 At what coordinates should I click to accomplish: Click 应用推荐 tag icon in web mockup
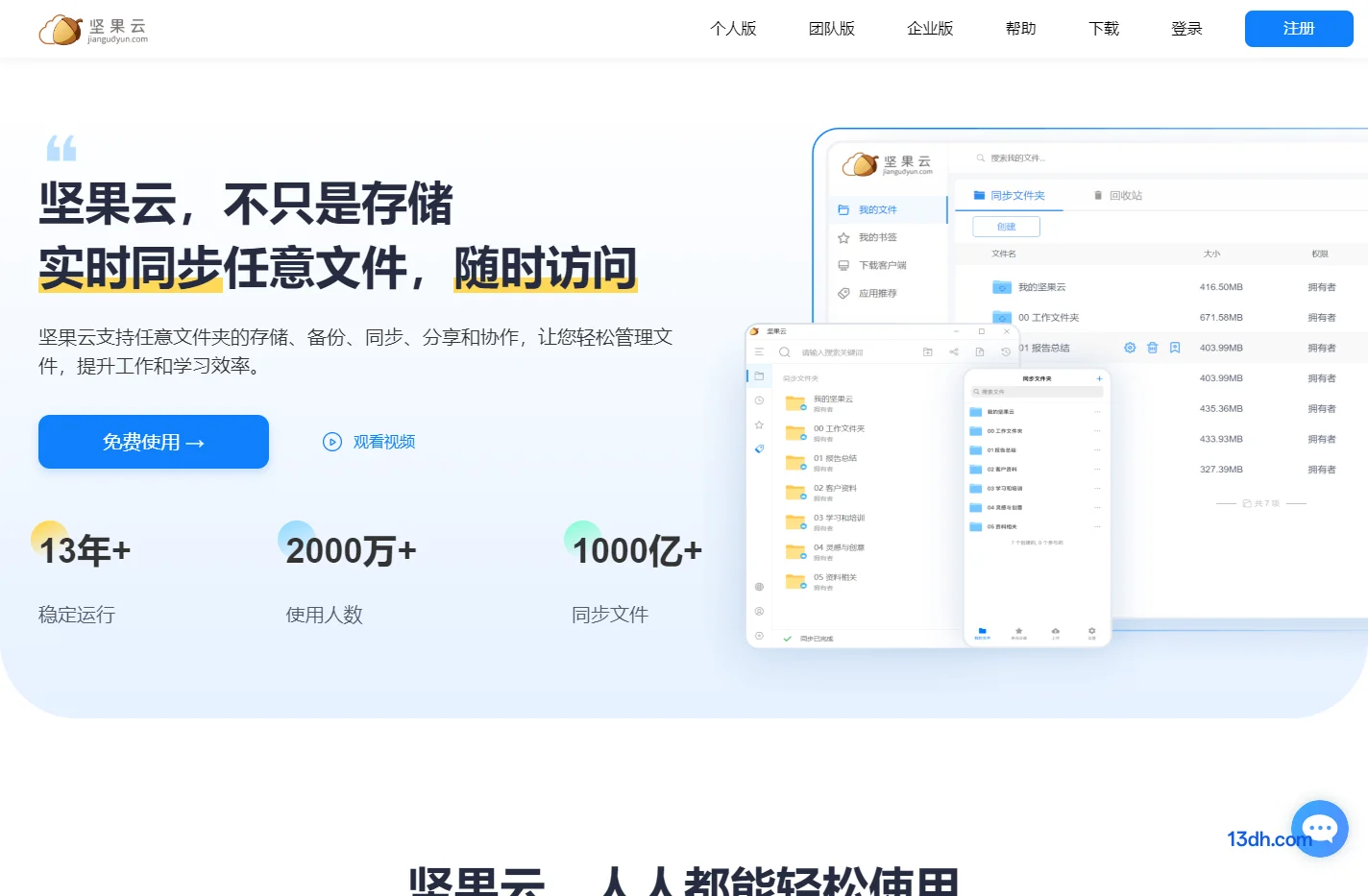click(843, 293)
